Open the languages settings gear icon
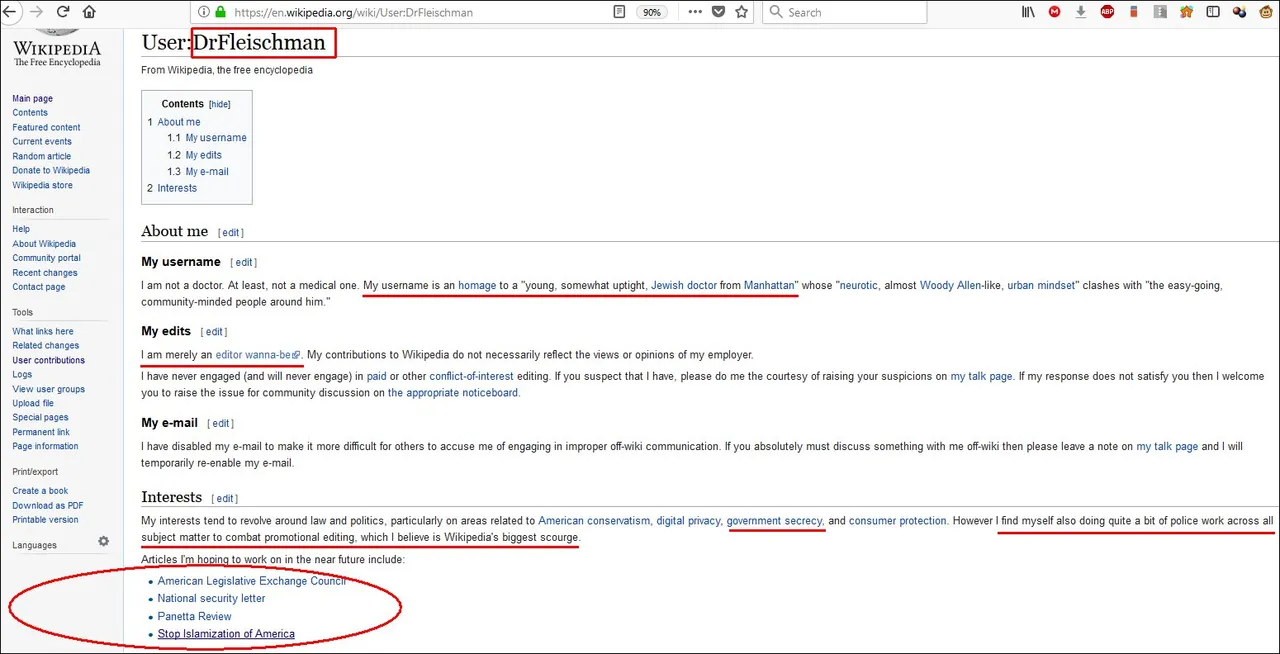Image resolution: width=1280 pixels, height=654 pixels. click(x=103, y=541)
